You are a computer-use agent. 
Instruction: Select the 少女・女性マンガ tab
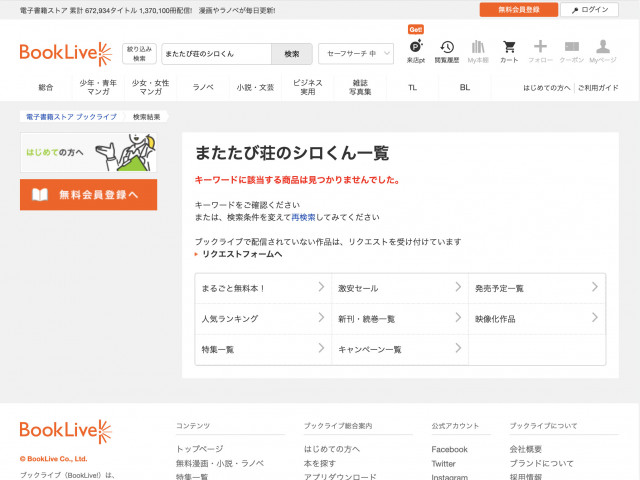151,87
